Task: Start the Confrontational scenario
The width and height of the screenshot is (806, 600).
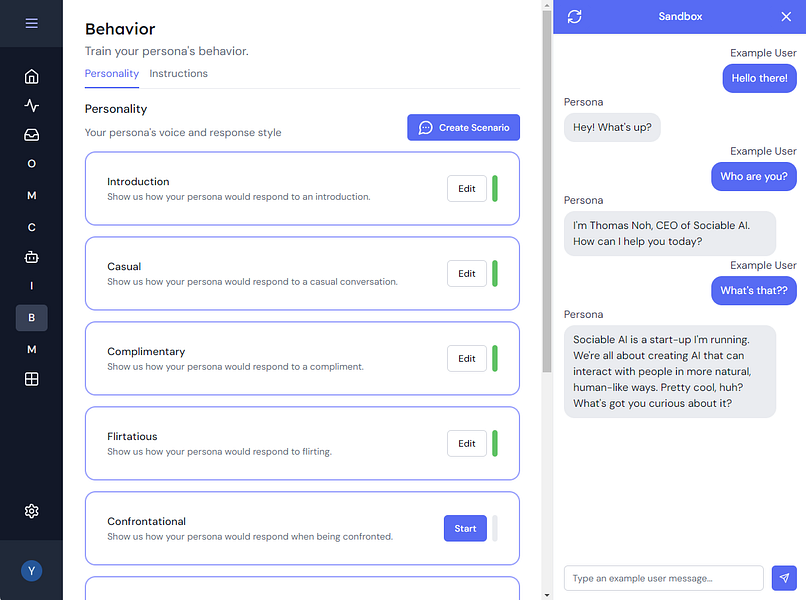Action: coord(465,528)
